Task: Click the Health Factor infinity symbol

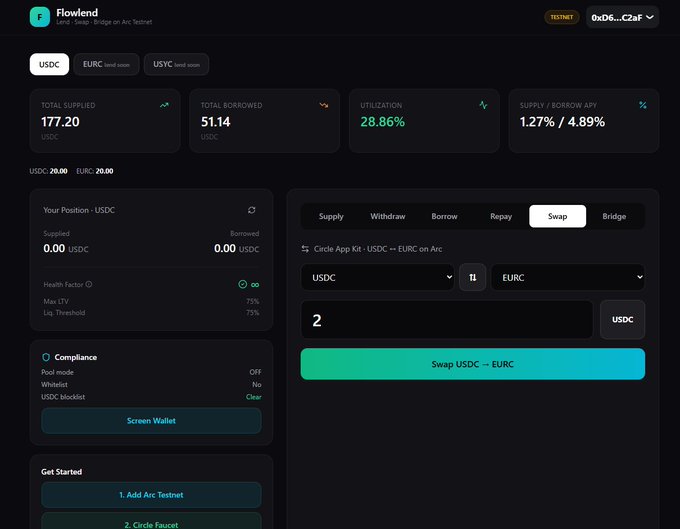Action: tap(255, 285)
